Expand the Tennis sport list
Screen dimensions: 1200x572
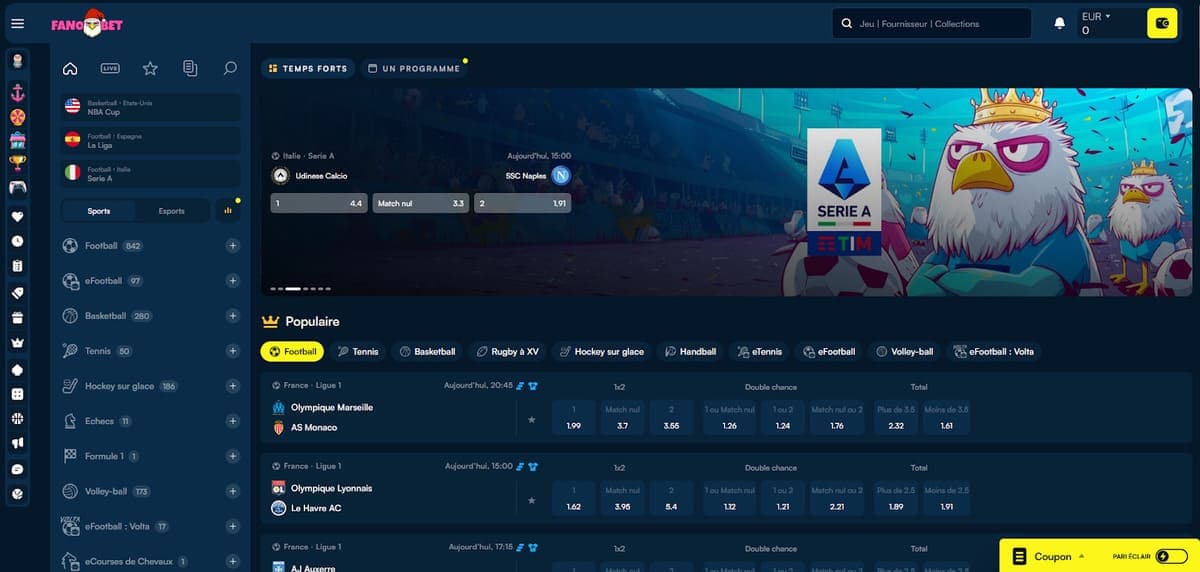[232, 351]
